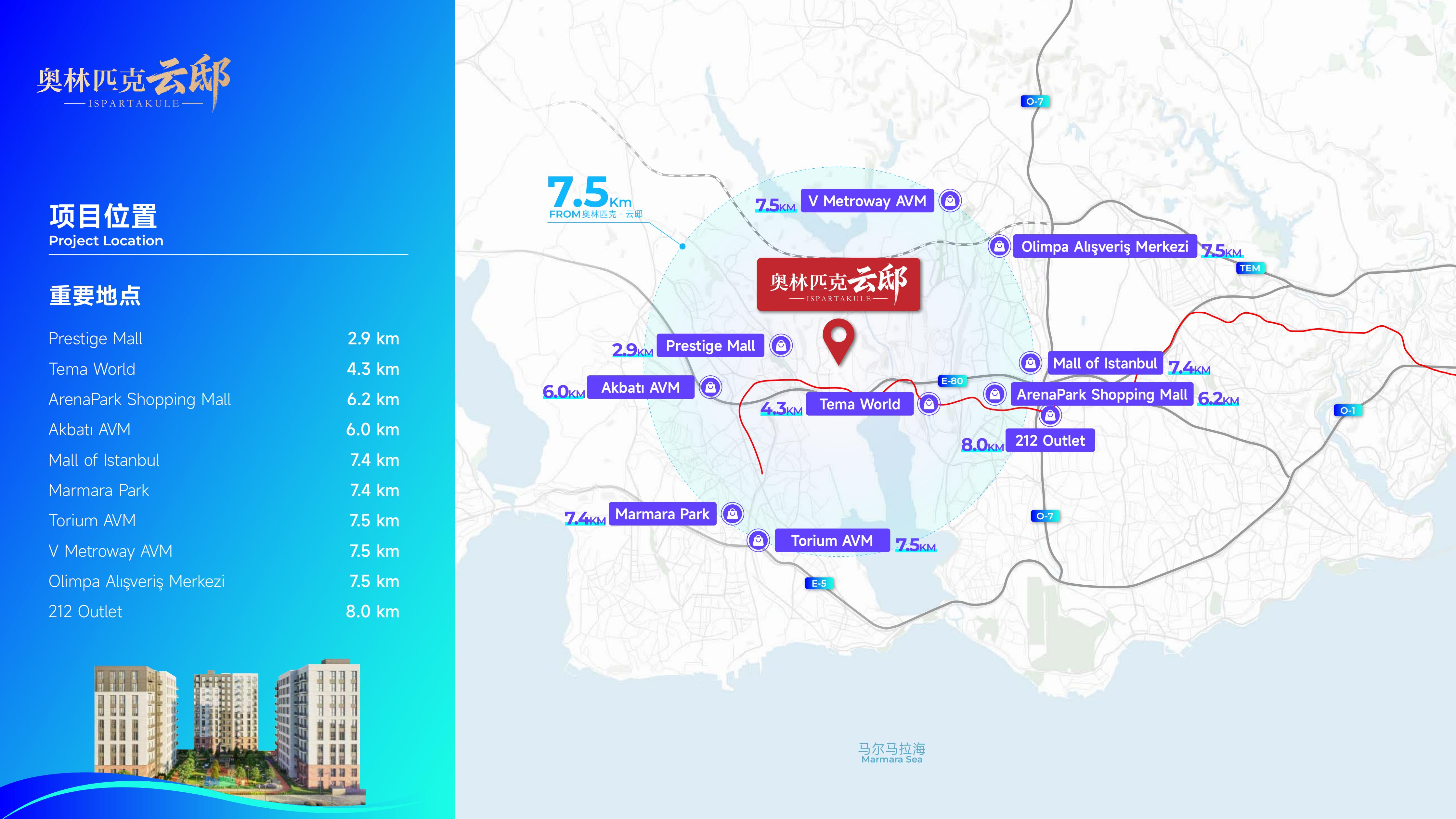Click the shopping bag icon beside Olimpa Alışveriş Merkezi
Screen dimensions: 1456x819
point(999,246)
